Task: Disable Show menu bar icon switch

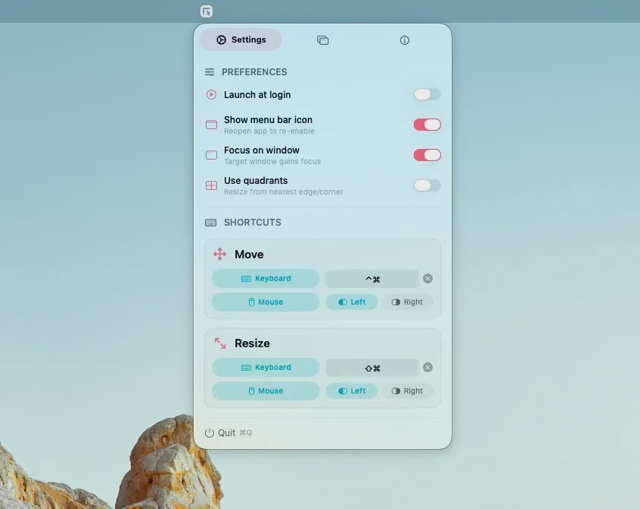Action: [427, 124]
